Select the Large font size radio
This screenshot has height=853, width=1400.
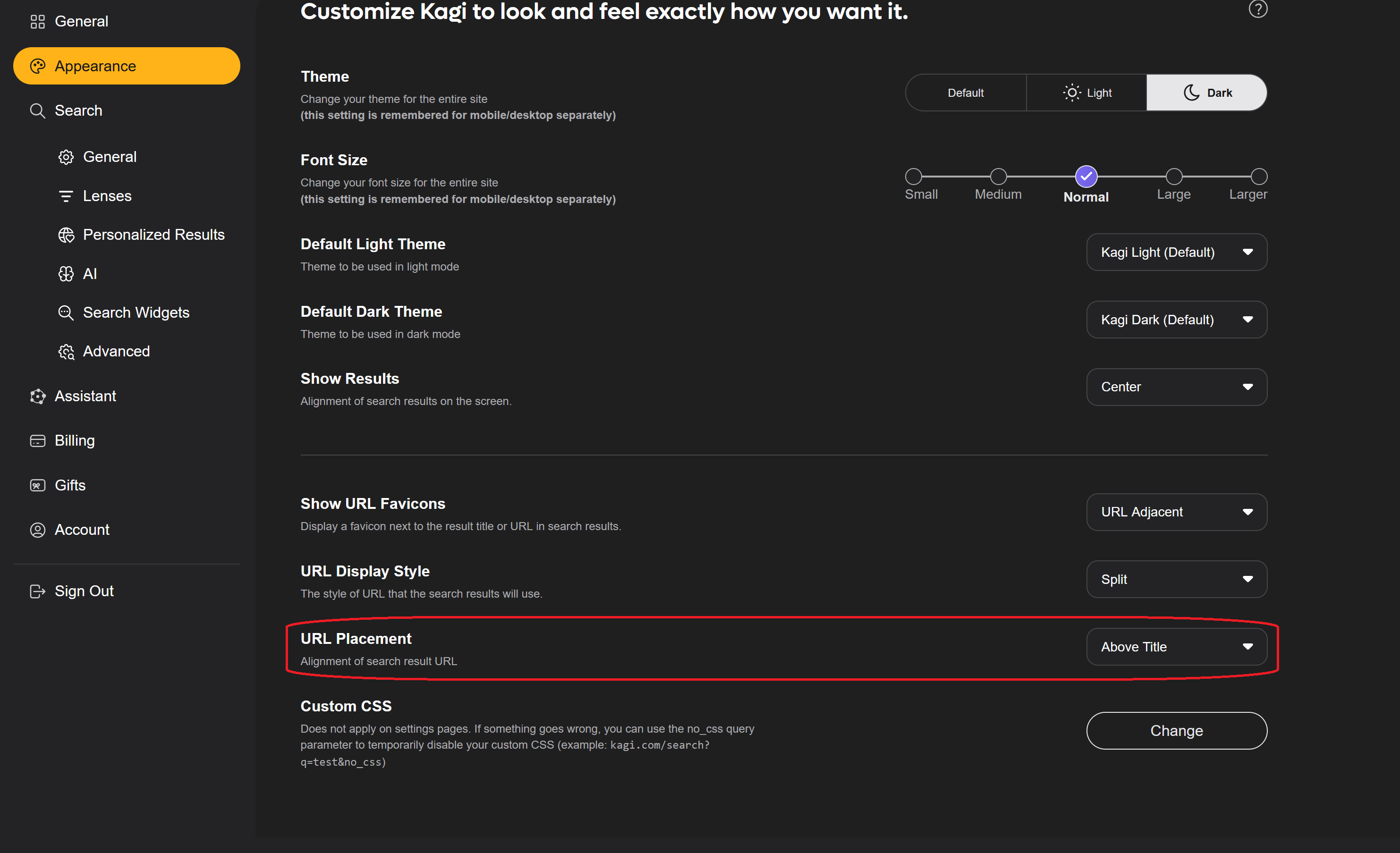1174,177
